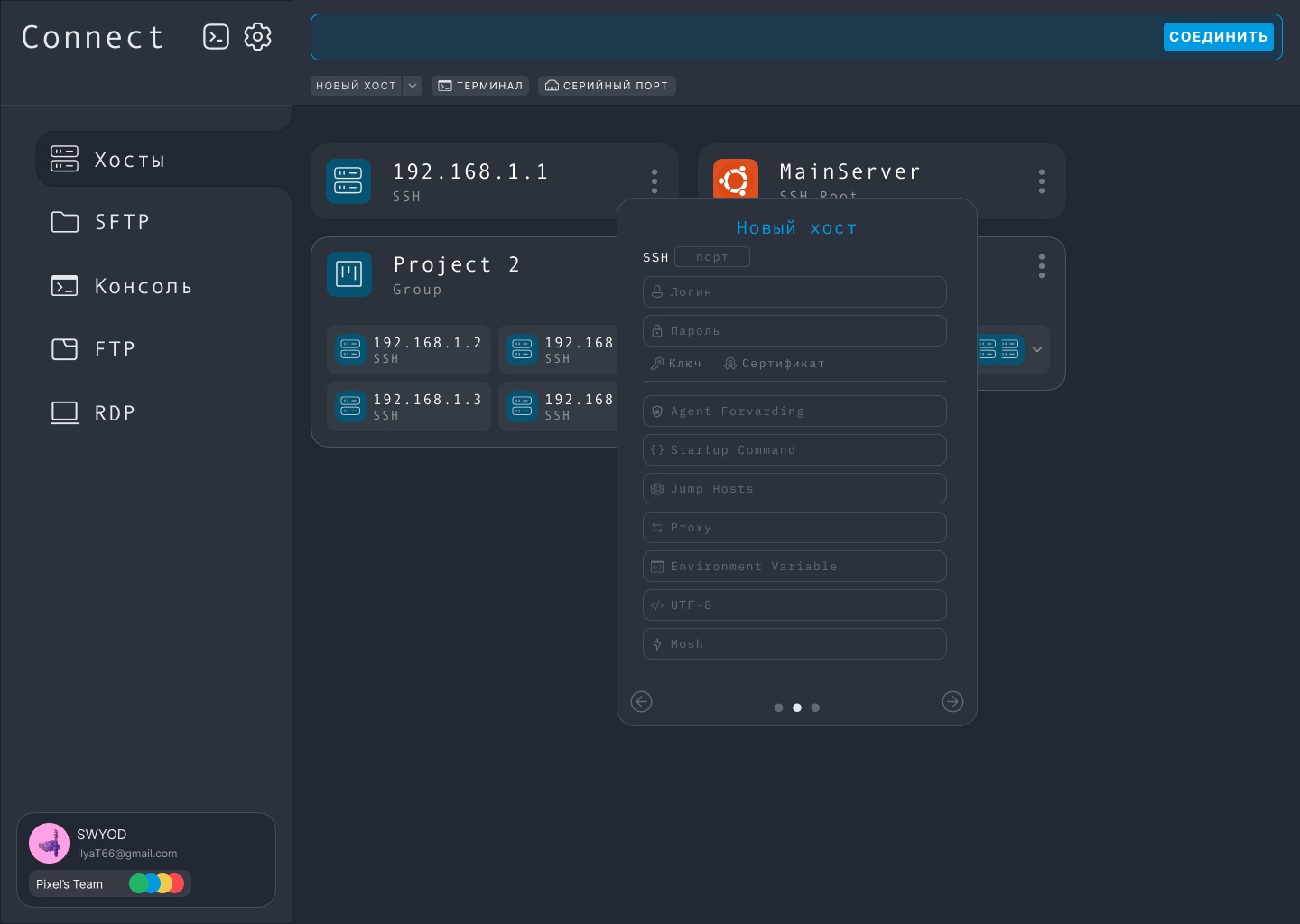Expand the НОВЫЙ ХОСТ dropdown arrow

[x=413, y=86]
